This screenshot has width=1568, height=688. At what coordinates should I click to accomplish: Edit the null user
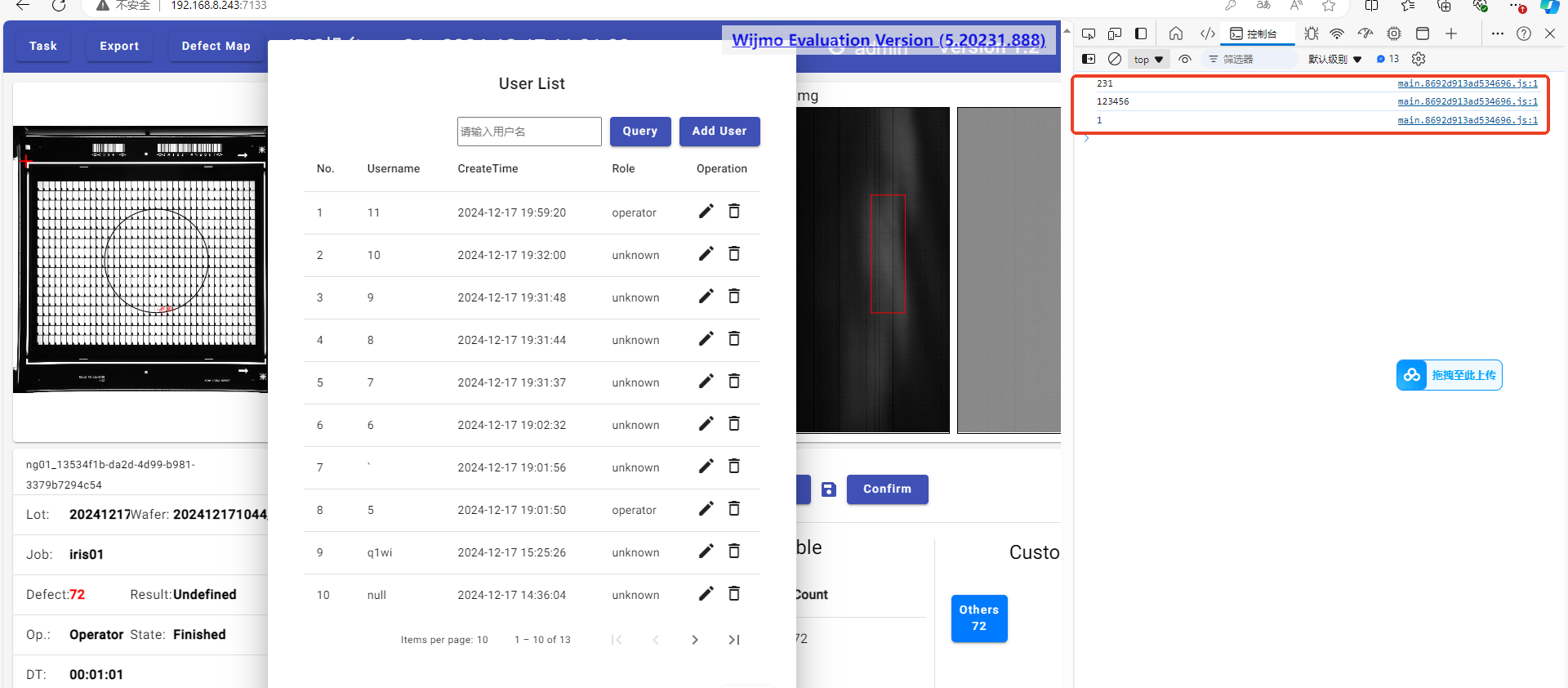(706, 594)
